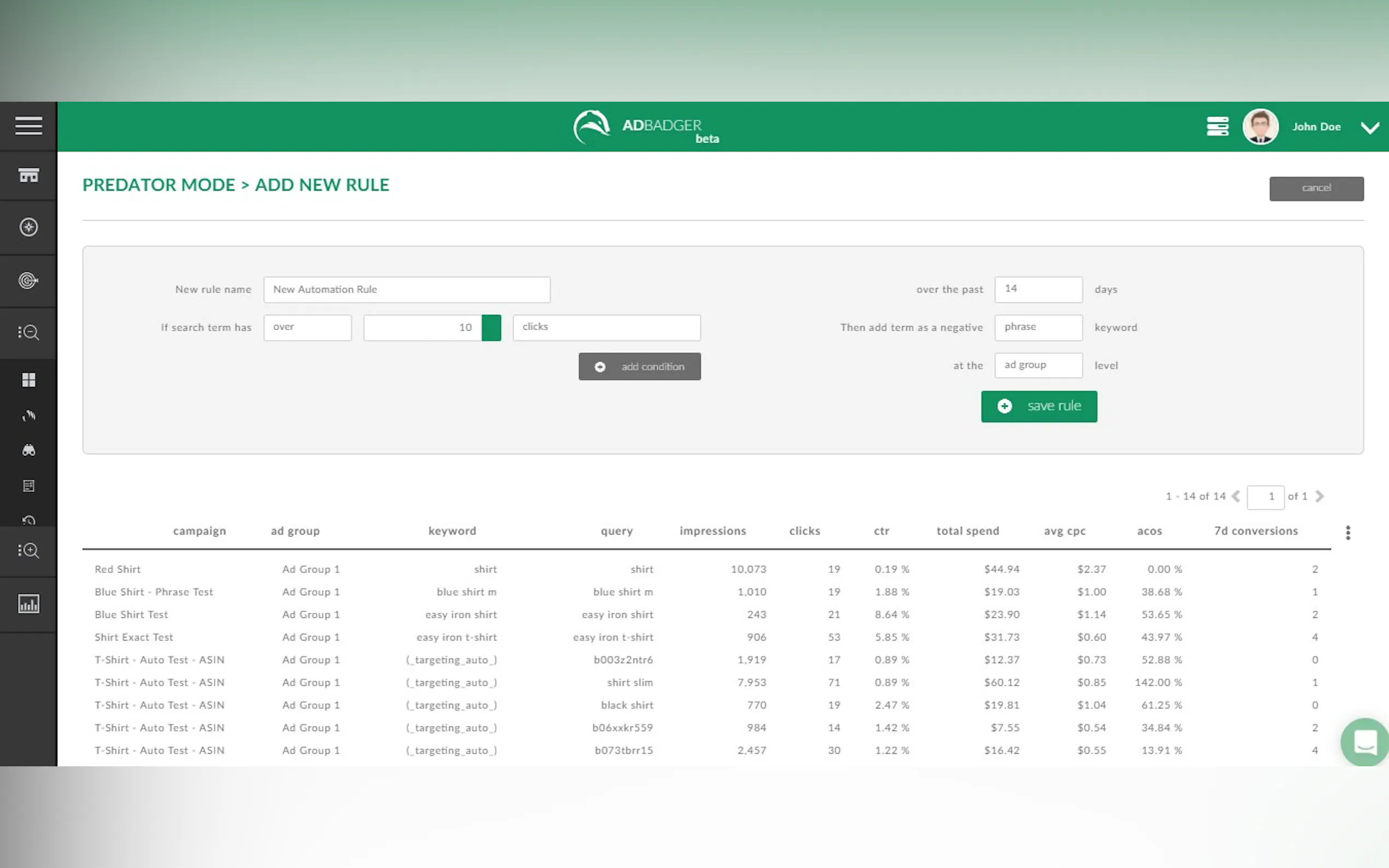Expand the John Doe account dropdown arrow
This screenshot has width=1389, height=868.
point(1370,127)
